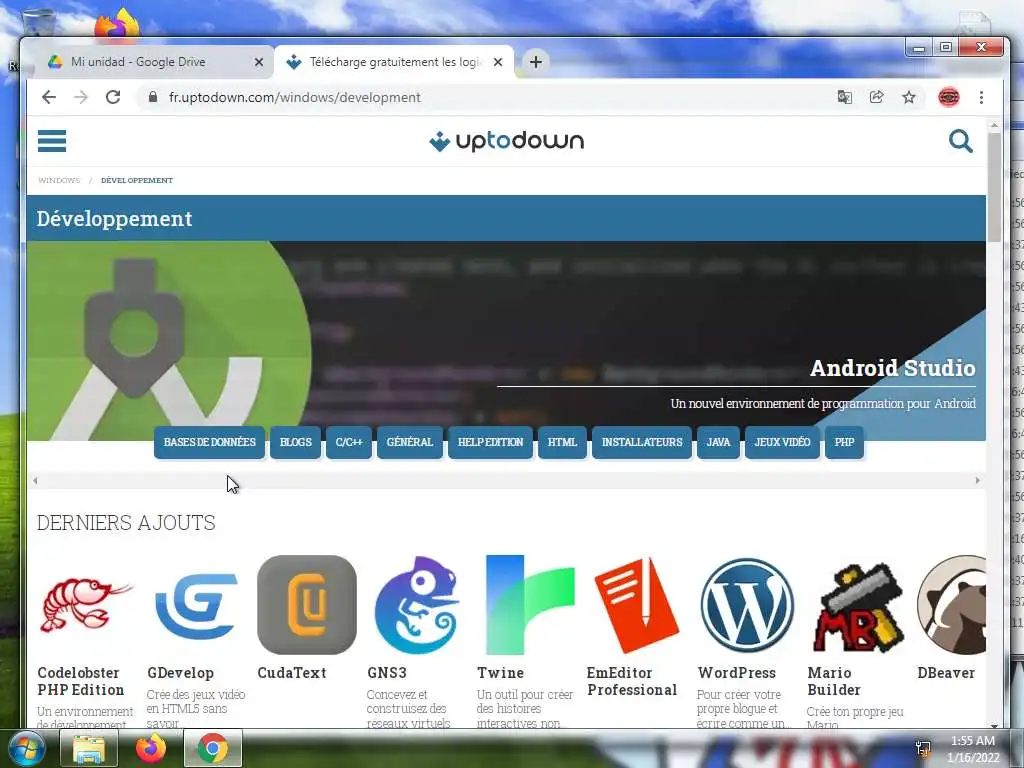Click the Windows breadcrumb link
This screenshot has width=1024, height=768.
[x=59, y=180]
